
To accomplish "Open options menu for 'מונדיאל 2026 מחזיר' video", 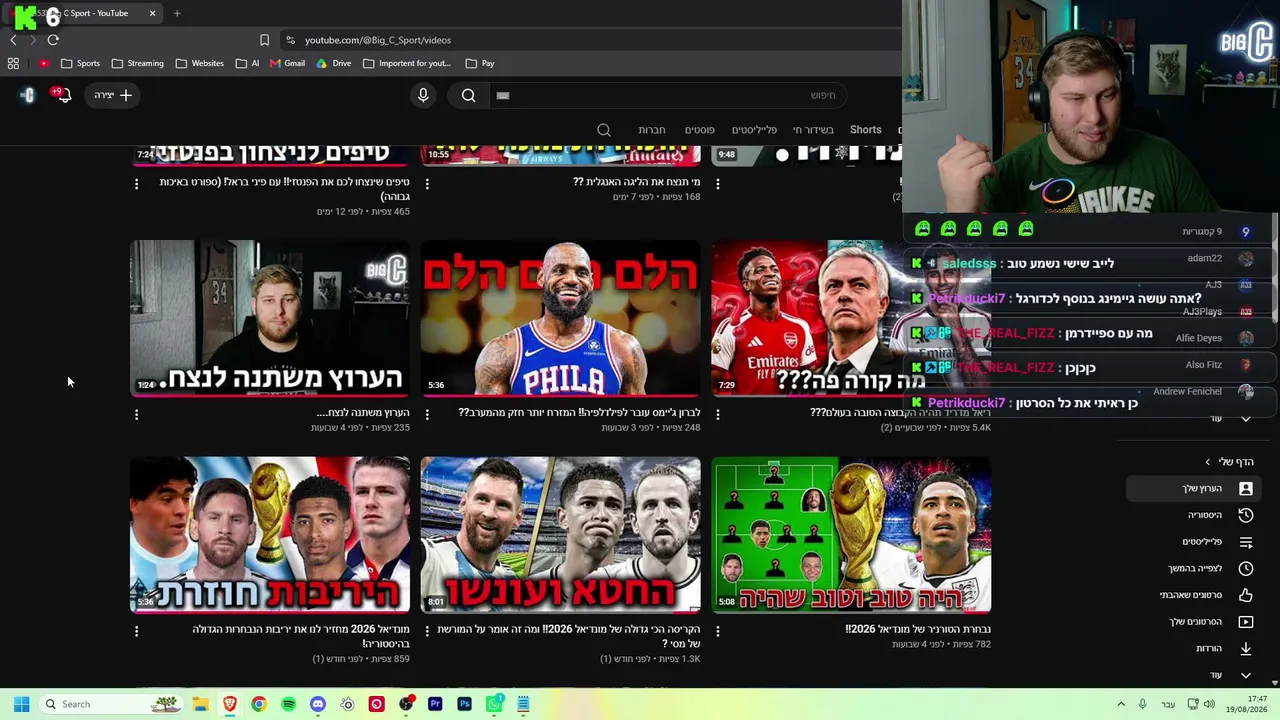I will point(137,631).
